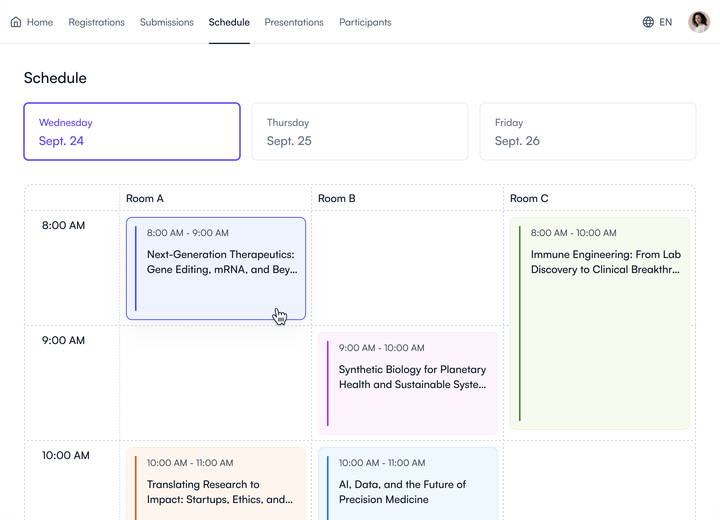The width and height of the screenshot is (720, 520).
Task: Open the Translating Research to Impact session
Action: point(216,483)
